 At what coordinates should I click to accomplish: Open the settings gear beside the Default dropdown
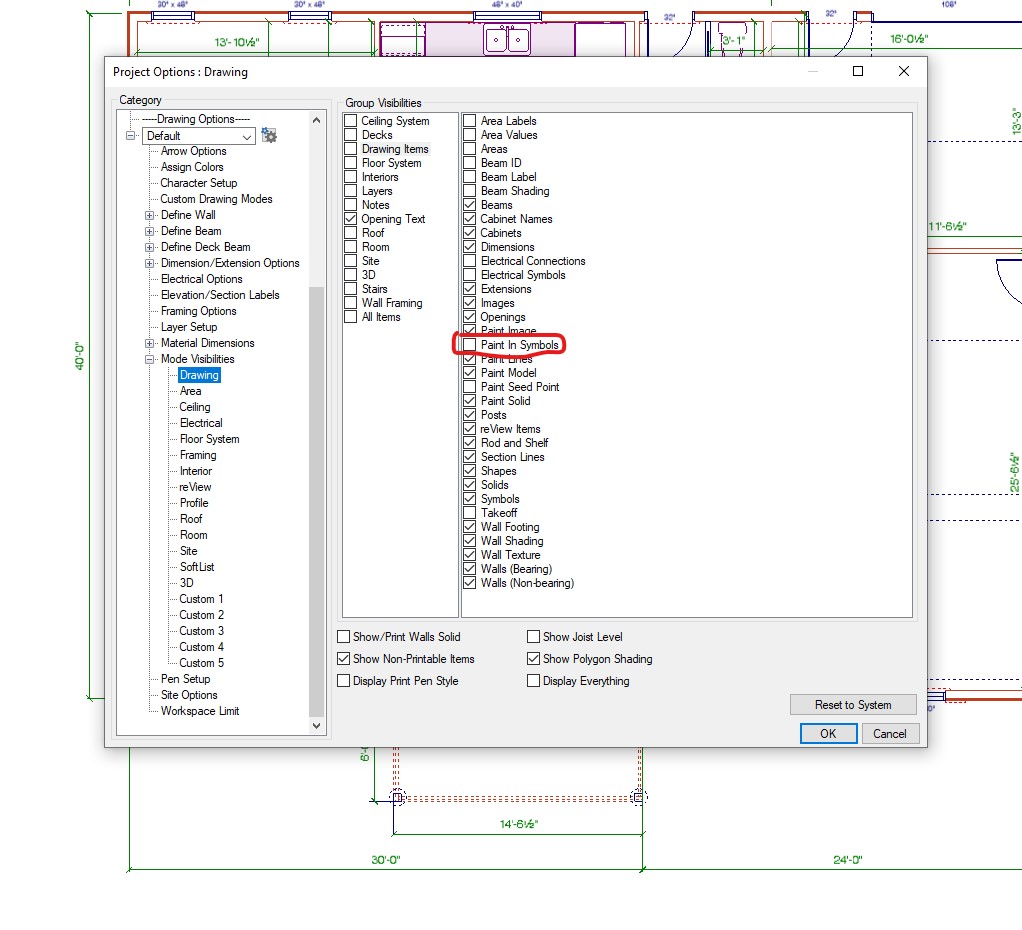click(268, 136)
